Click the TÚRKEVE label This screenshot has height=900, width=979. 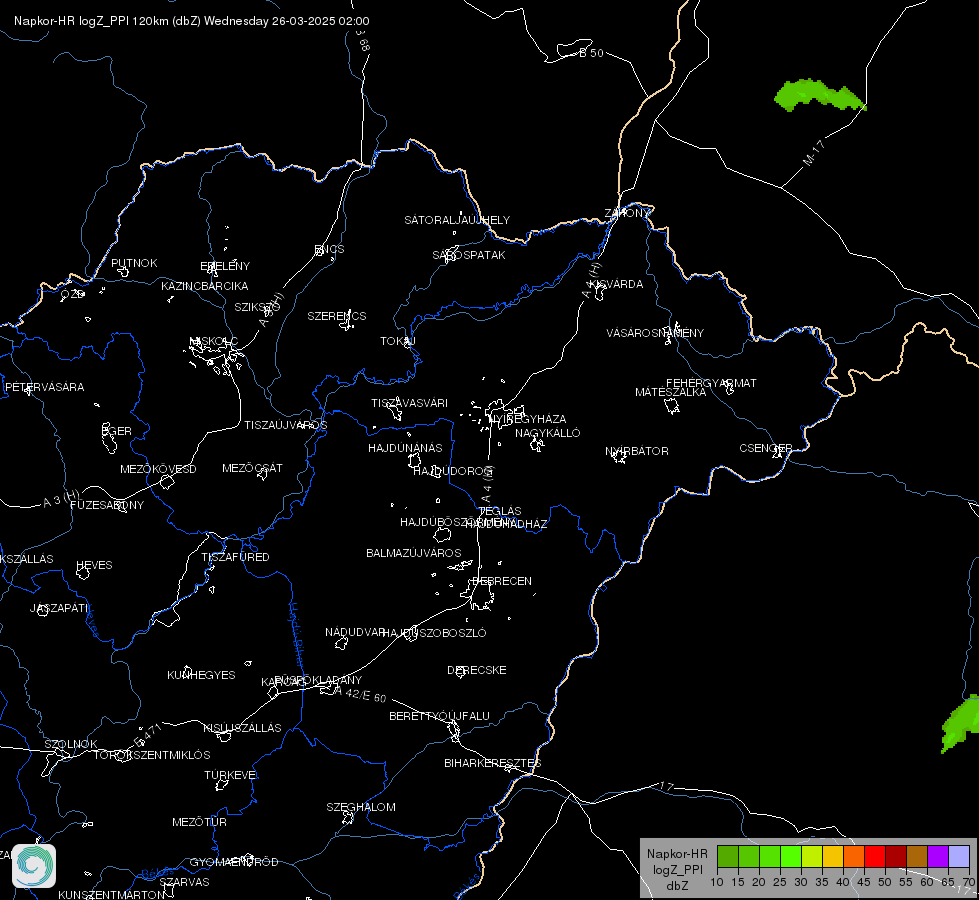coord(230,774)
